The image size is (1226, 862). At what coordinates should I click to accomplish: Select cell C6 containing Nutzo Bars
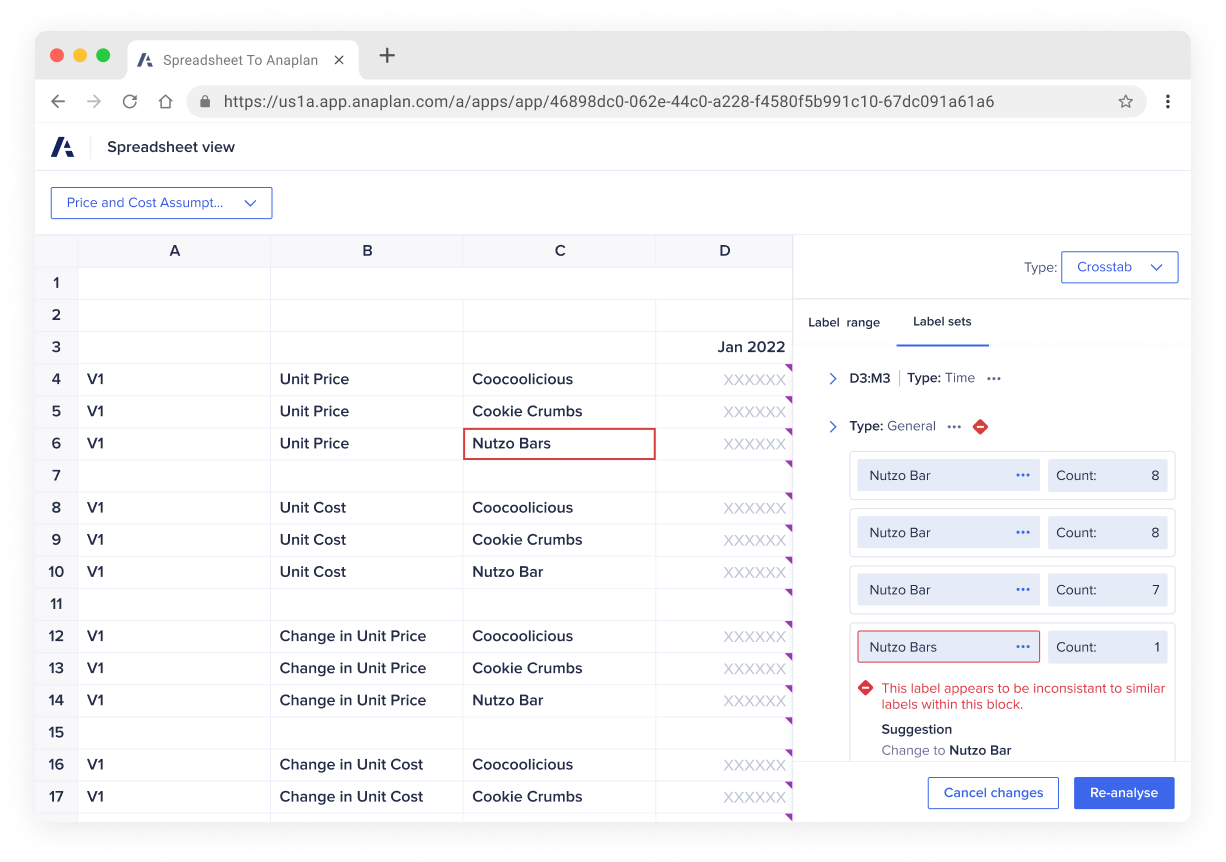point(559,444)
